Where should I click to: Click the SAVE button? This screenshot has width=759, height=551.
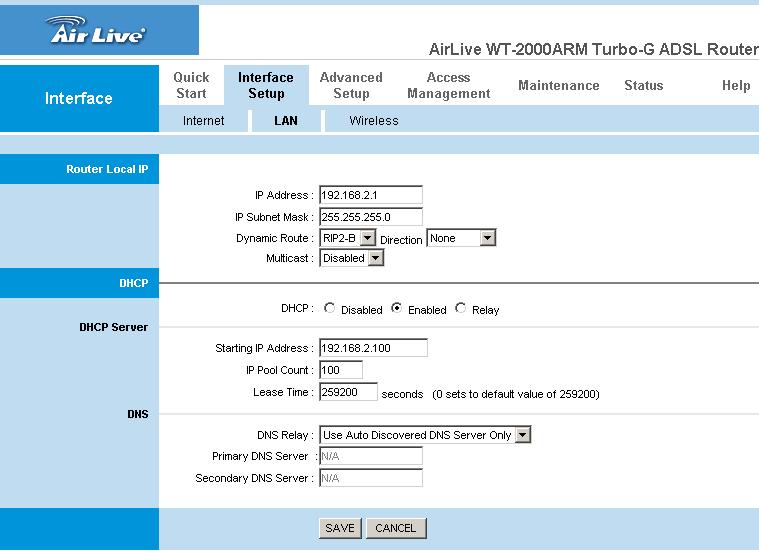click(340, 528)
